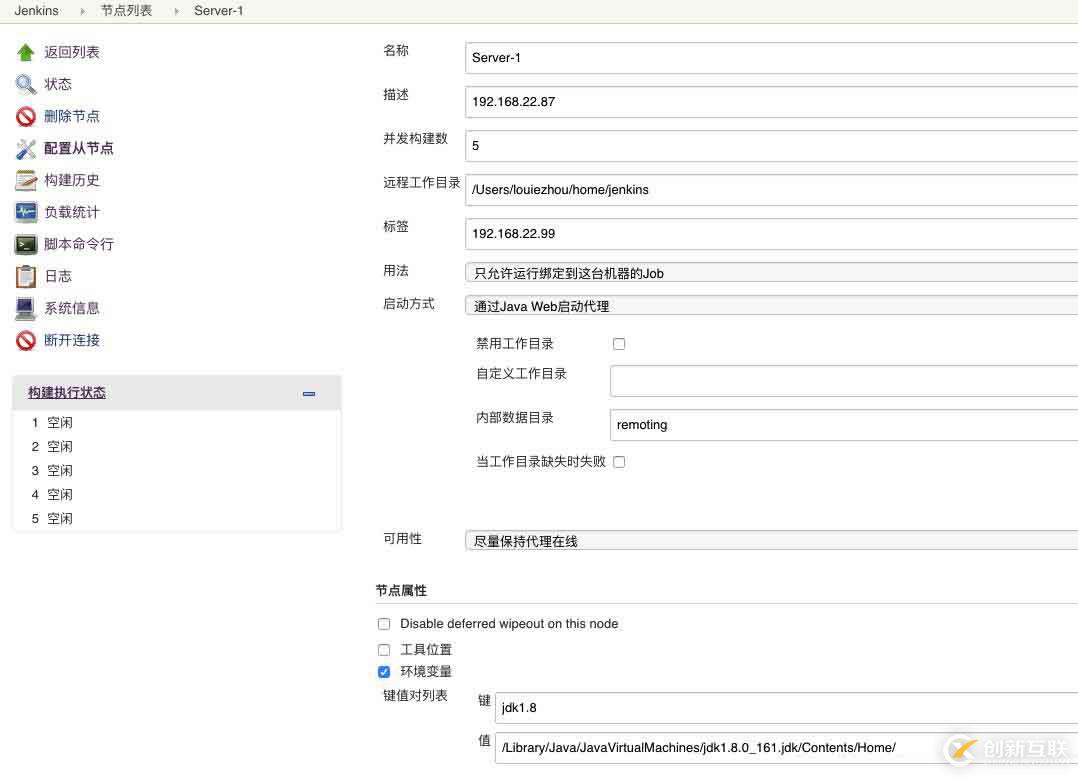The height and width of the screenshot is (779, 1078).
Task: Go to Jenkins breadcrumb home
Action: point(36,11)
